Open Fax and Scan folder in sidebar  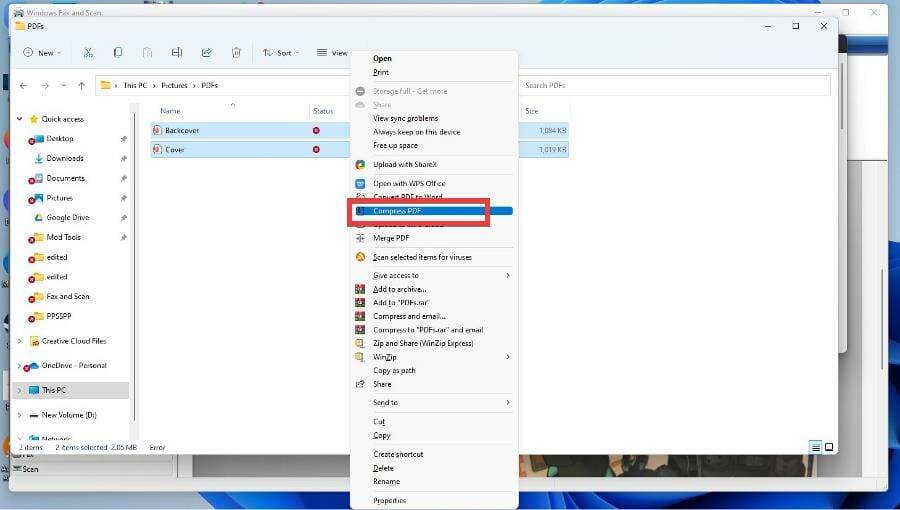(67, 297)
